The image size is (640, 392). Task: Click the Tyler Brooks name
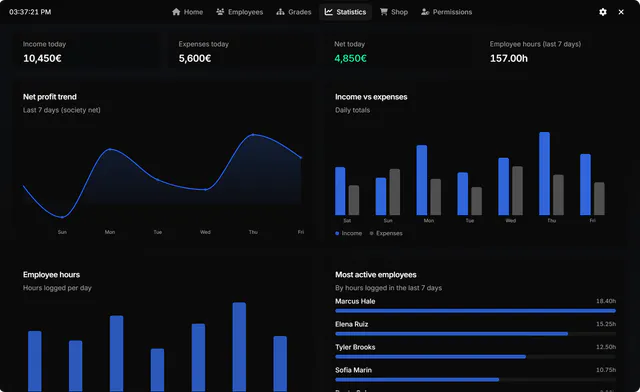coord(355,347)
